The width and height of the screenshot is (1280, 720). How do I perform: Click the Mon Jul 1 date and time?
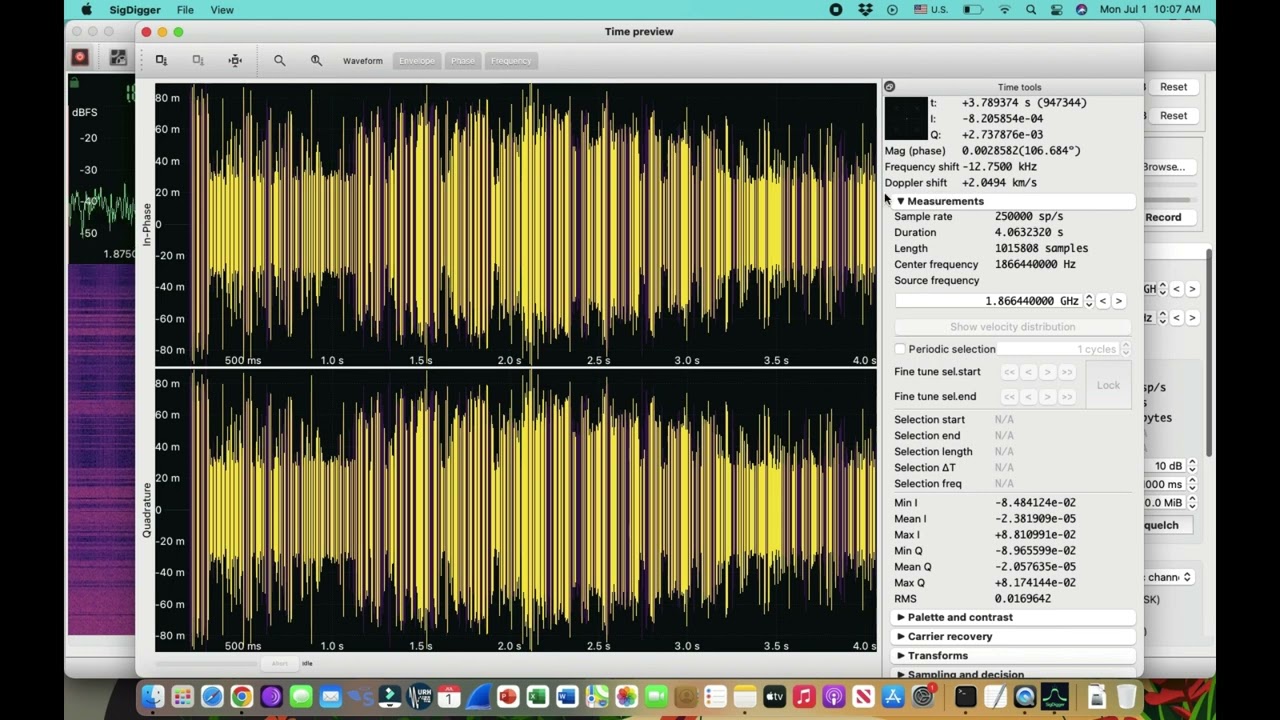1150,9
